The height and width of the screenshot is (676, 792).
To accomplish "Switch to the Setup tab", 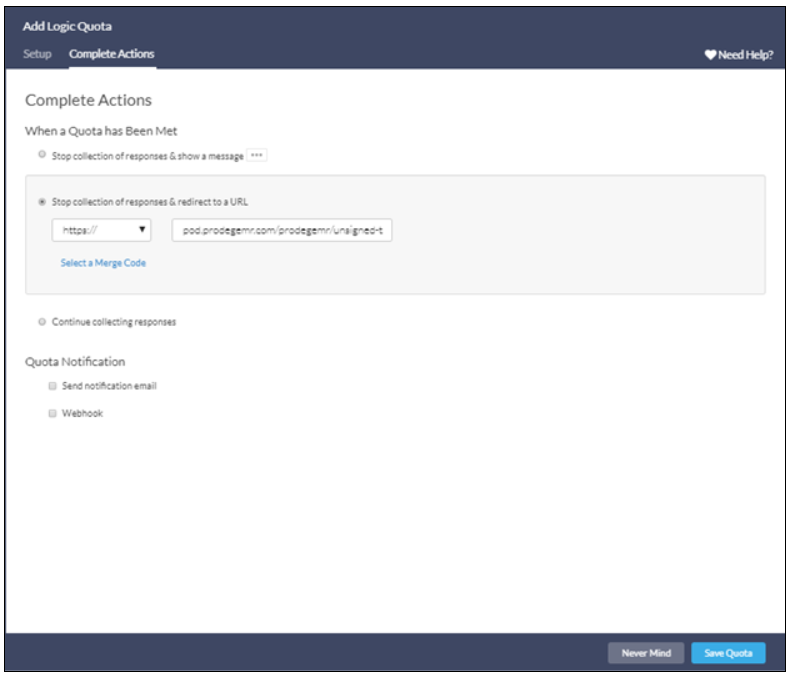I will pos(37,54).
